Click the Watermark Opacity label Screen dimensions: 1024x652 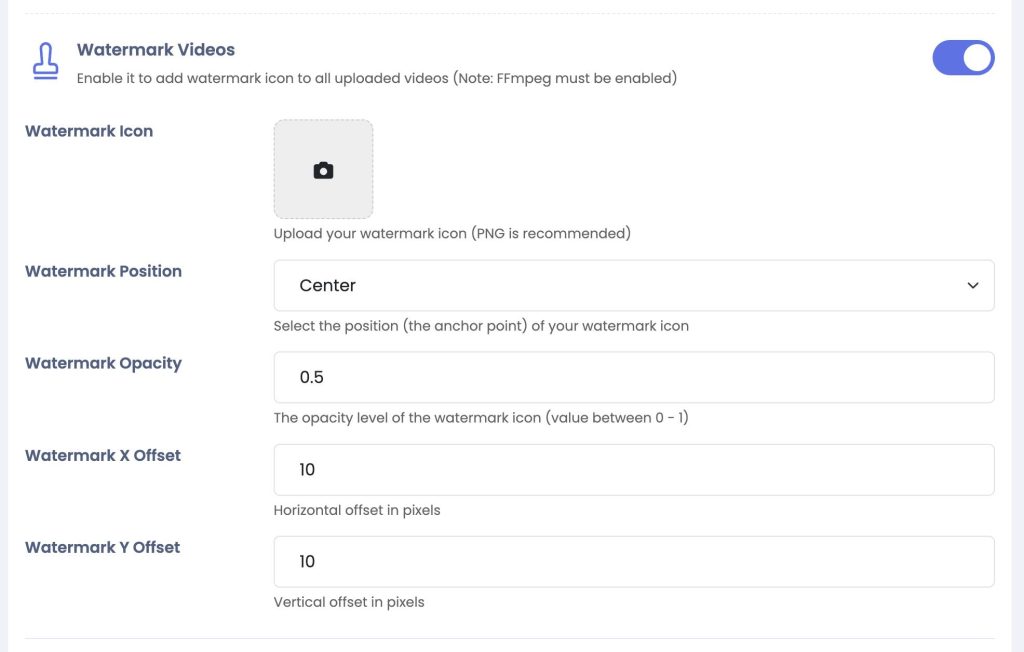(x=103, y=363)
